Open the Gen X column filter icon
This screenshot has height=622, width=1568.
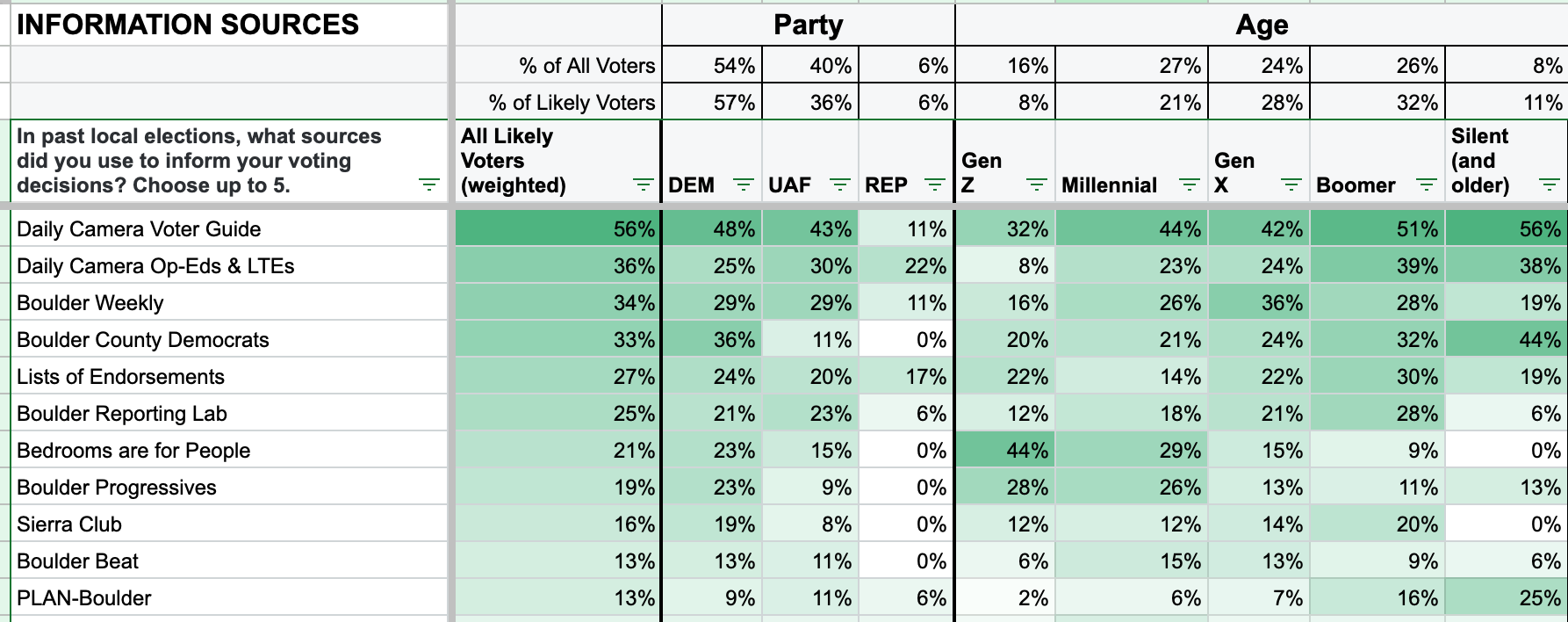pyautogui.click(x=1291, y=184)
